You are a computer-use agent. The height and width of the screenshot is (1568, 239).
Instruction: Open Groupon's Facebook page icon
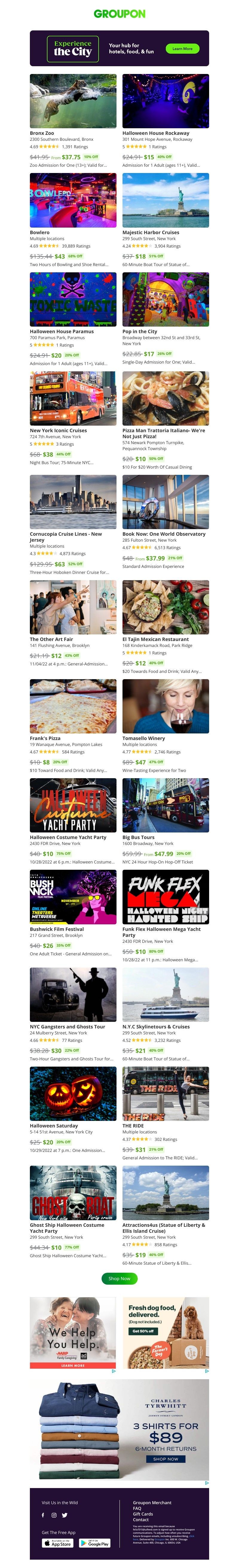[43, 1514]
